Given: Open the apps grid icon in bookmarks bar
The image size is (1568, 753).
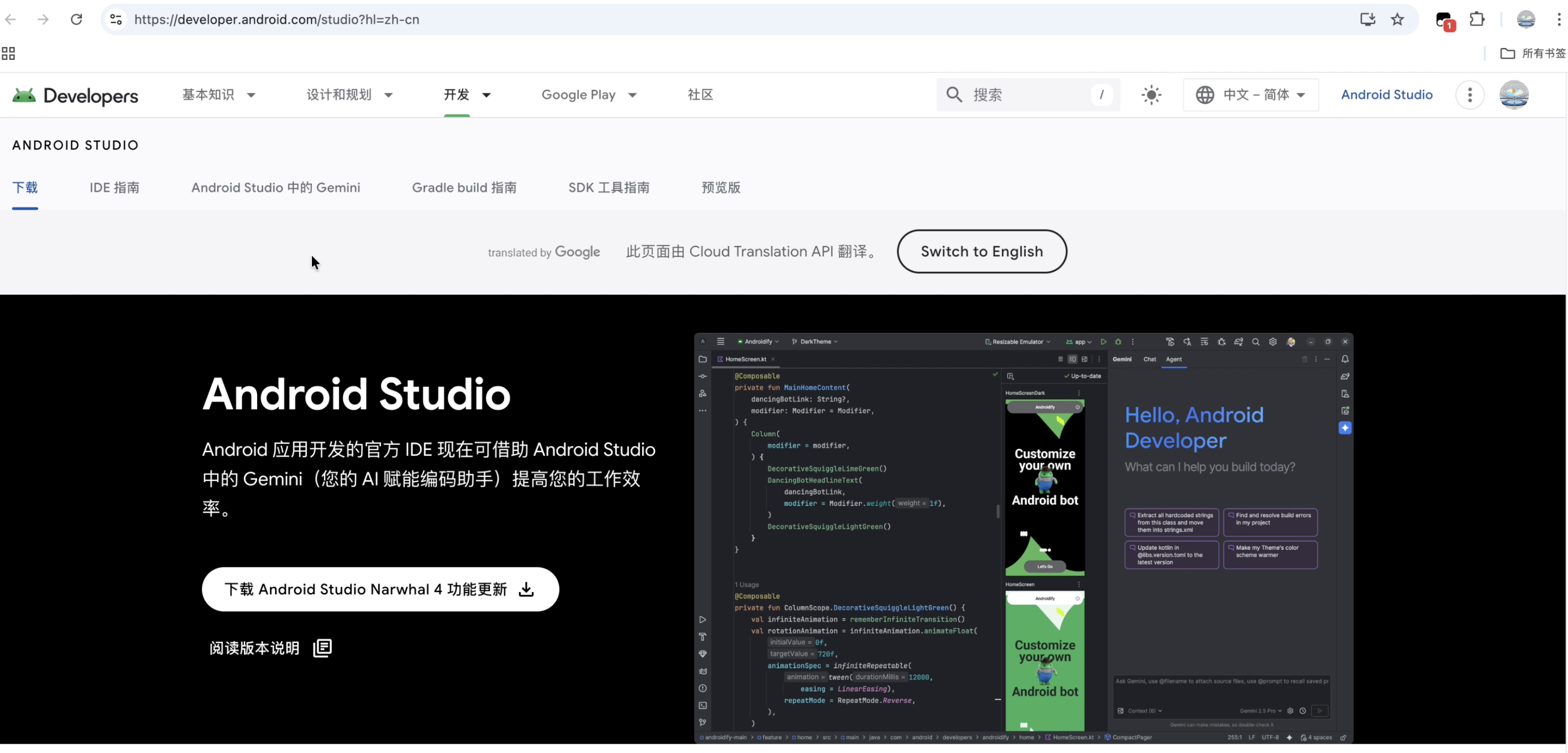Looking at the screenshot, I should point(9,54).
